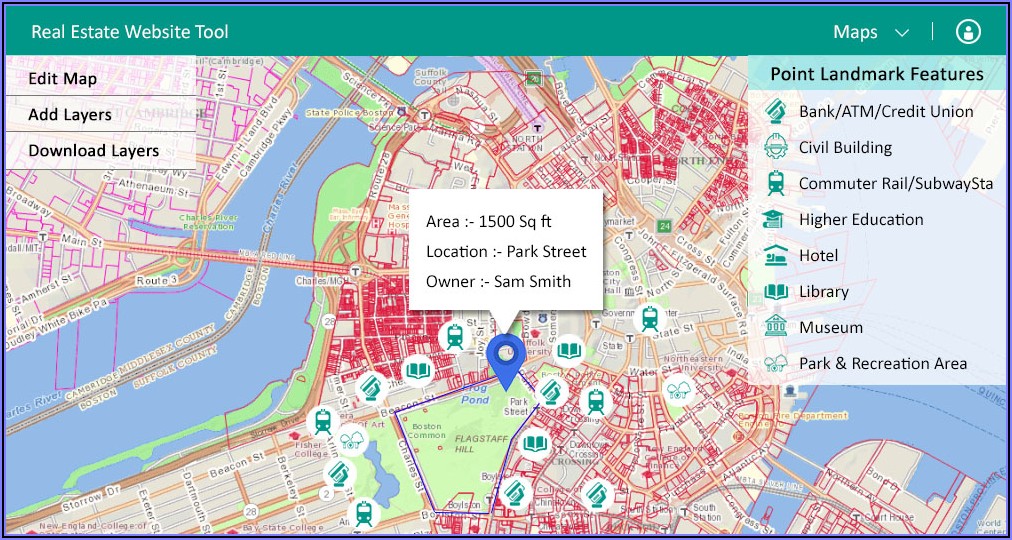Click the Real Estate Website Tool title
This screenshot has height=540, width=1012.
pos(130,32)
